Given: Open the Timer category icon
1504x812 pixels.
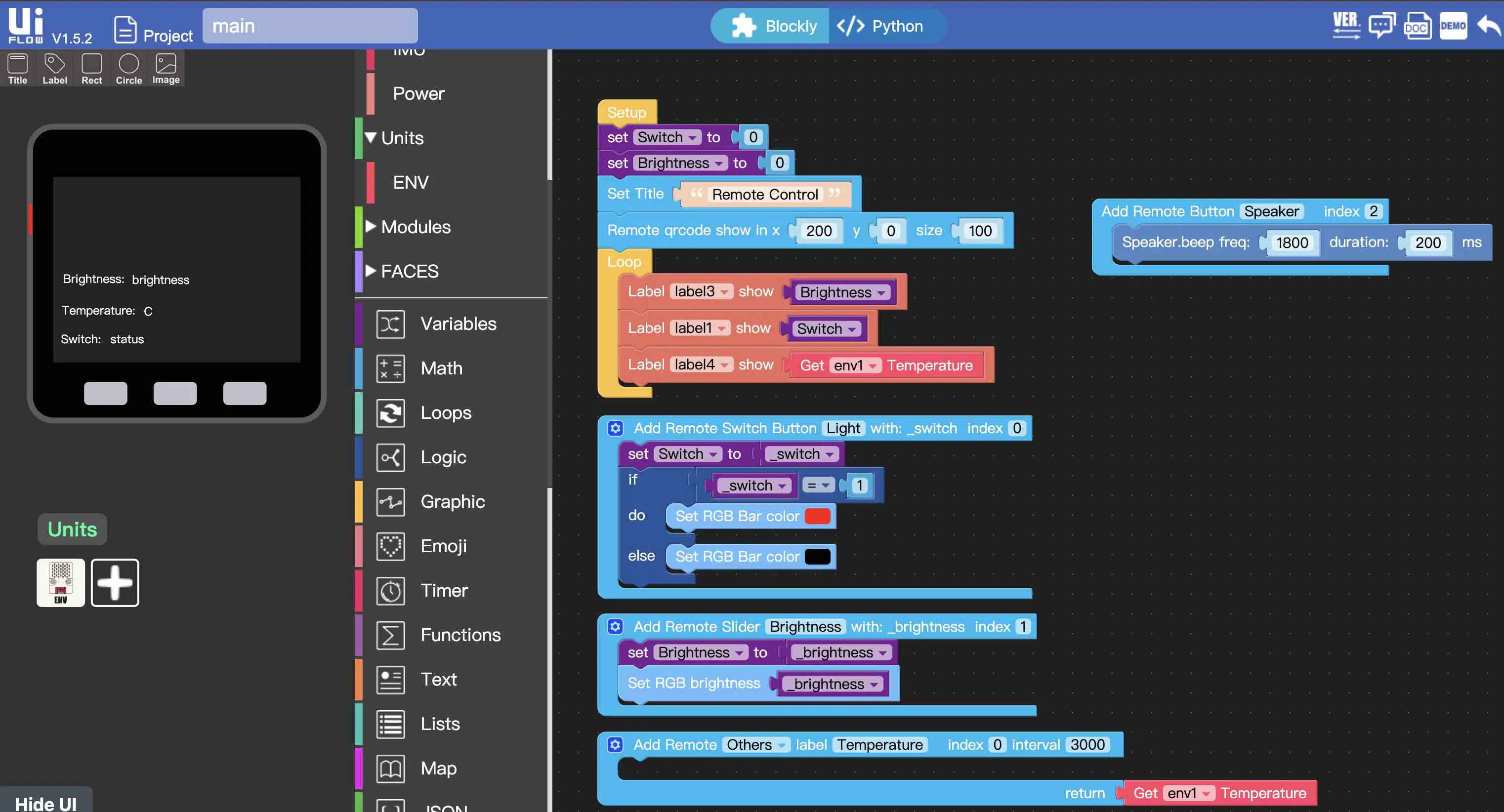Looking at the screenshot, I should click(x=391, y=591).
